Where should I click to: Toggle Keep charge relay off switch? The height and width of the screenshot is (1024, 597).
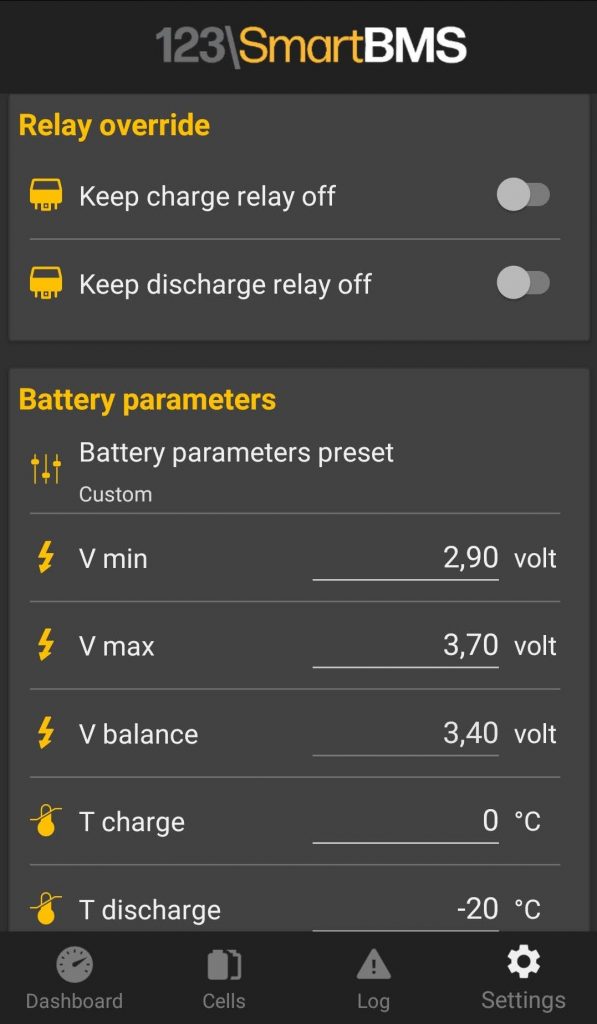523,195
